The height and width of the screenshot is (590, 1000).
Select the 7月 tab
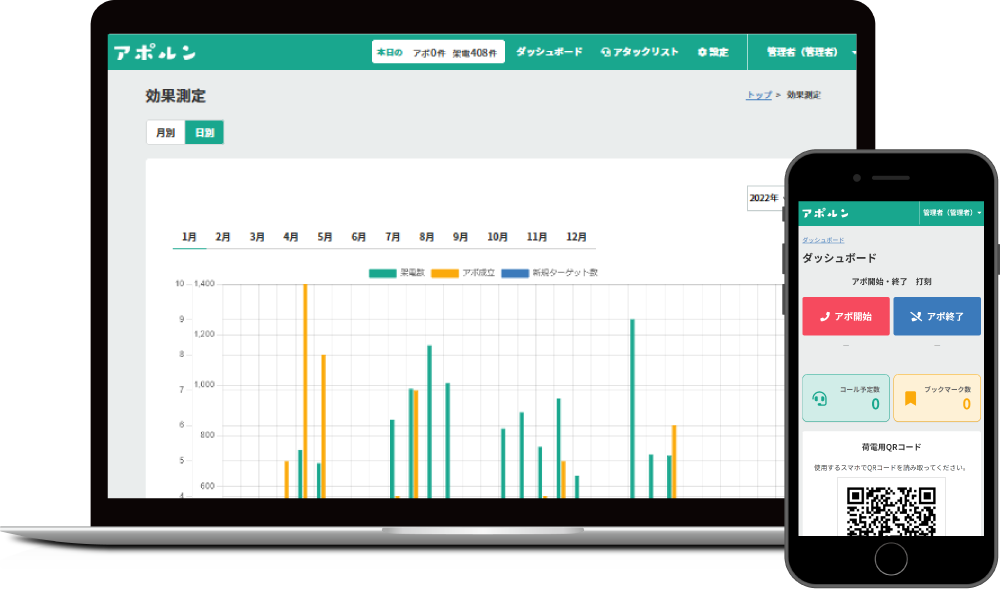(392, 237)
